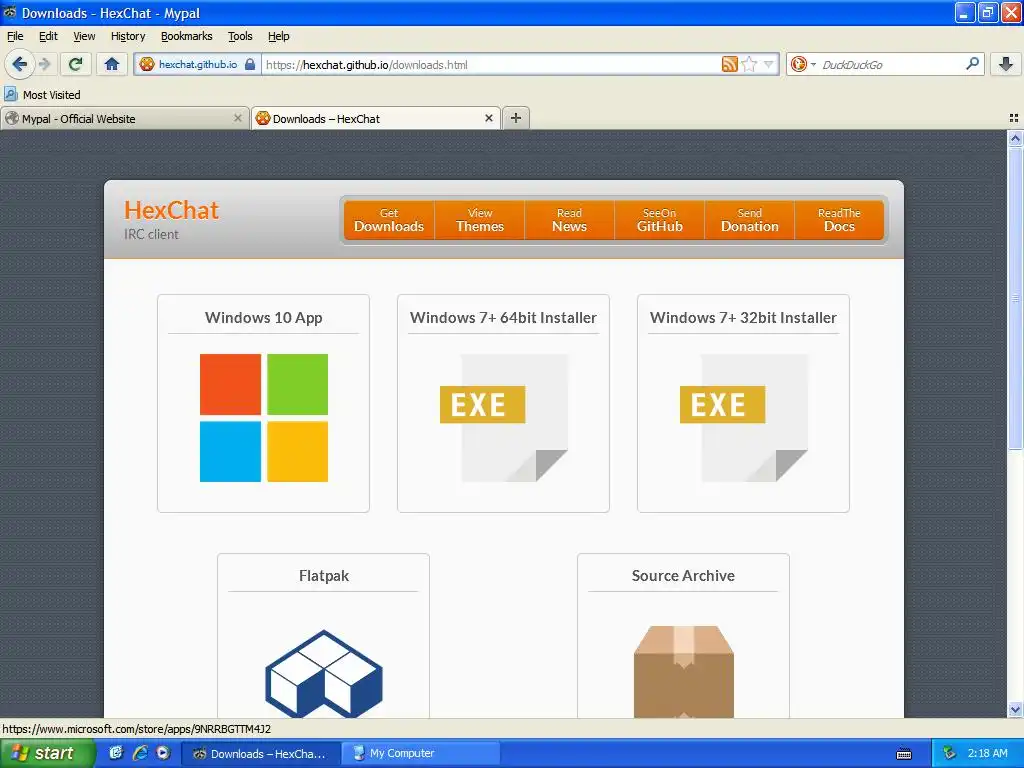Viewport: 1024px width, 768px height.
Task: Click the forward arrow navigation button
Action: point(44,64)
